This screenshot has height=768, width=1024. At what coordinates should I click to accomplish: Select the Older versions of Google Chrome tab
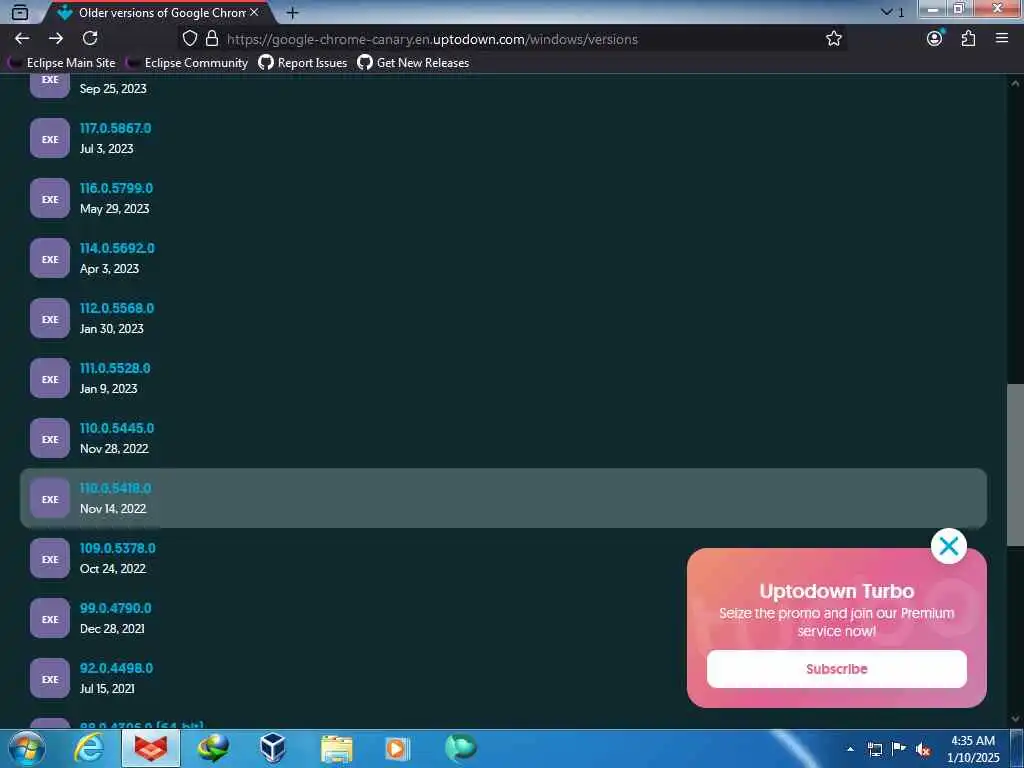[x=161, y=12]
